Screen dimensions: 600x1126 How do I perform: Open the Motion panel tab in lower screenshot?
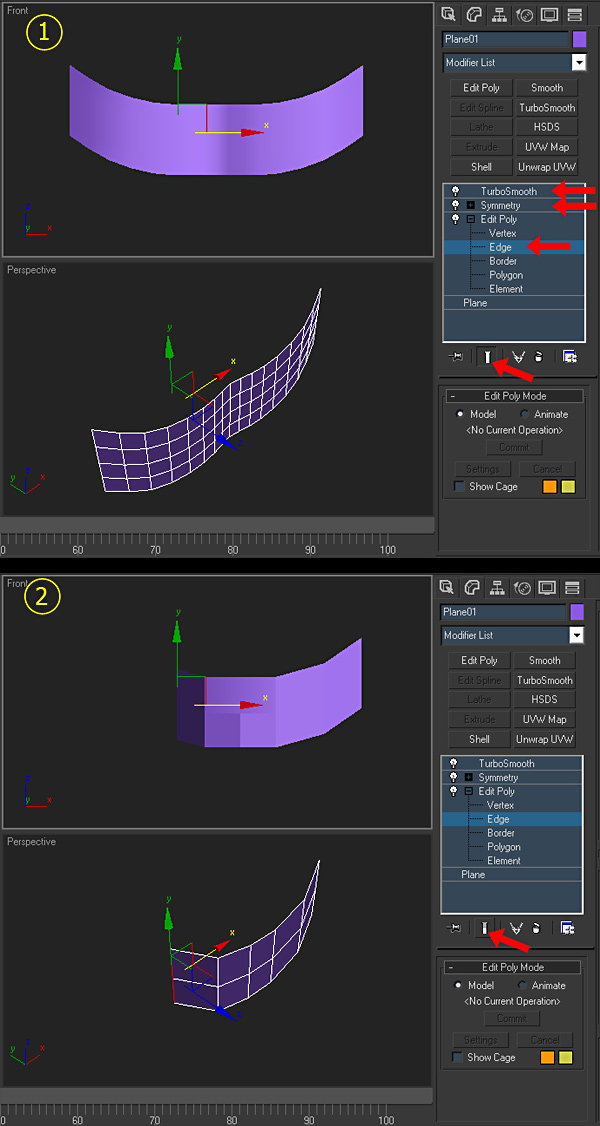pyautogui.click(x=522, y=587)
